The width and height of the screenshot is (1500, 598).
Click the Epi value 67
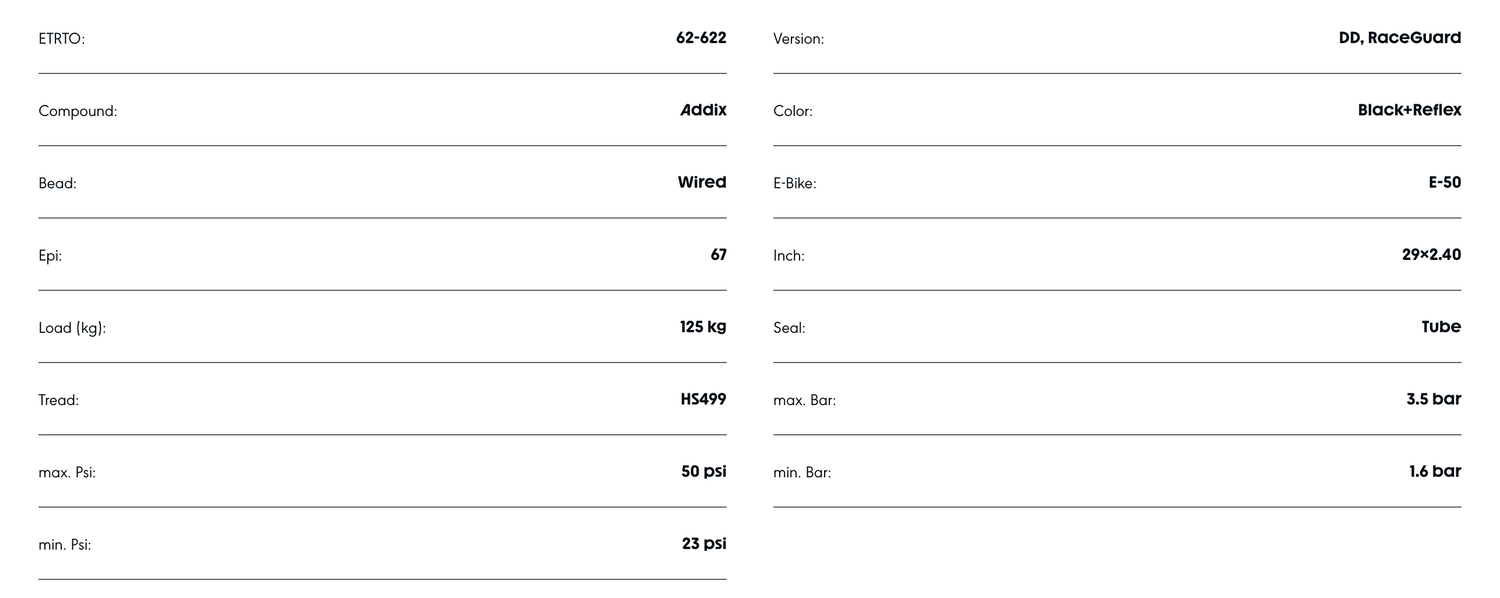718,255
